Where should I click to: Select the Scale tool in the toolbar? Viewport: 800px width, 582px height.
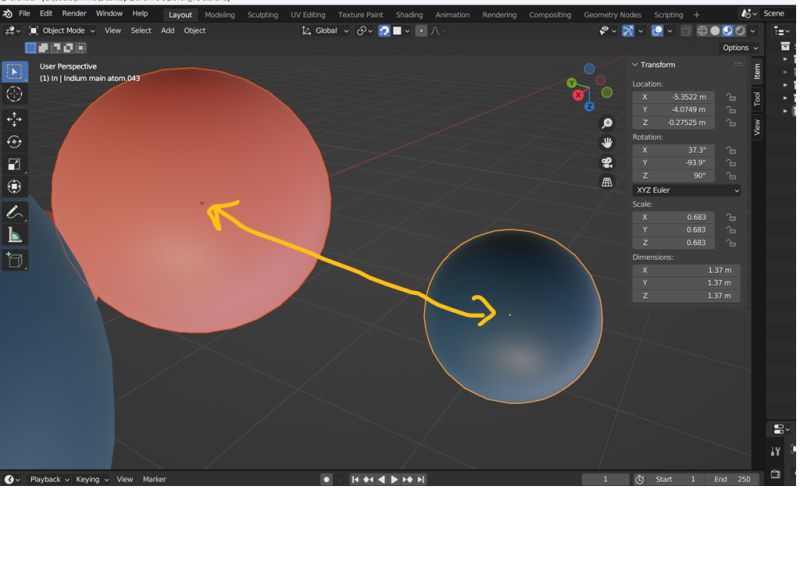pos(13,164)
